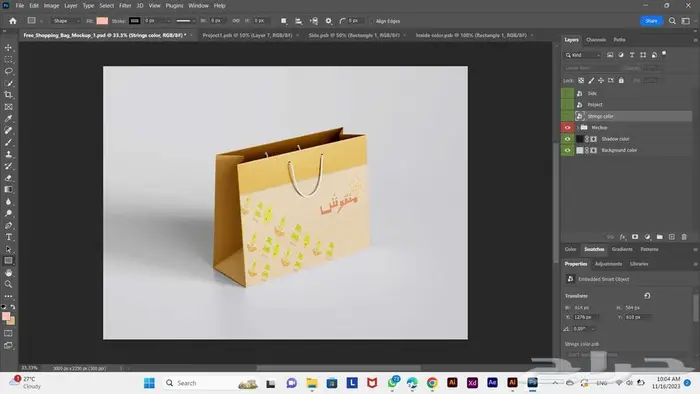Select the Clone Stamp tool

click(8, 154)
